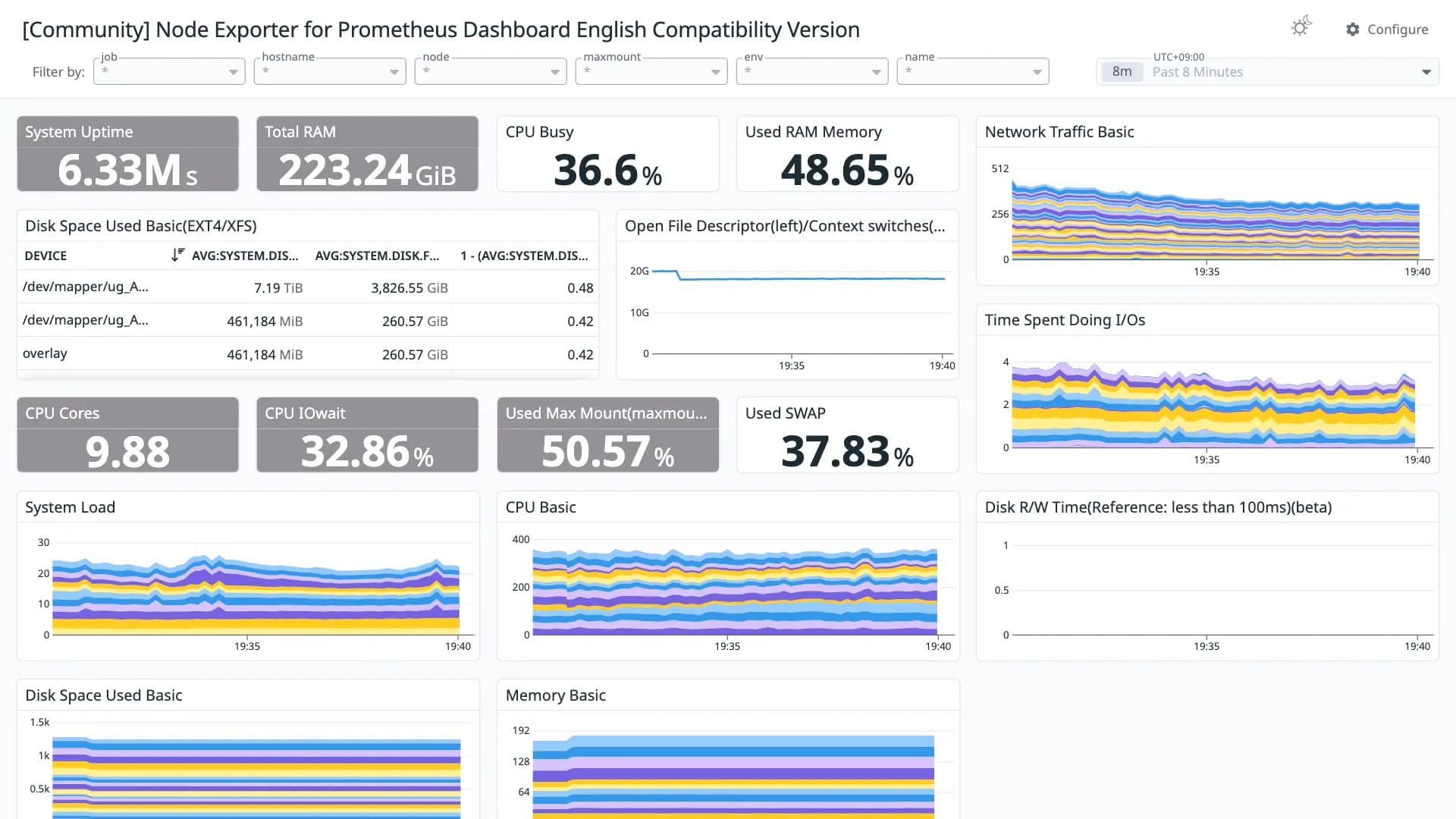Open the hostname filter dropdown

point(330,71)
